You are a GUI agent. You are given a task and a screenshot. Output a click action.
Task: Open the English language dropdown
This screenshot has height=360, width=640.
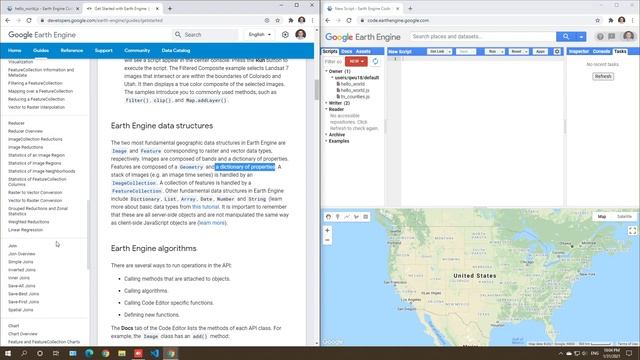point(259,35)
